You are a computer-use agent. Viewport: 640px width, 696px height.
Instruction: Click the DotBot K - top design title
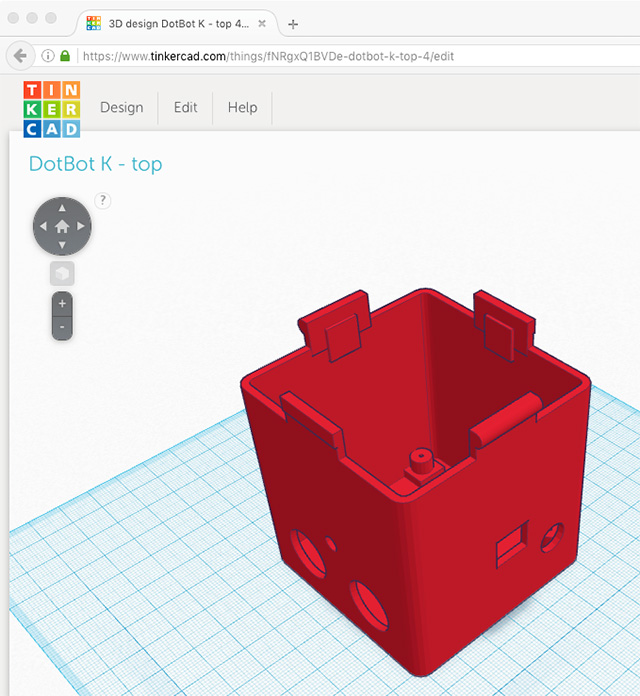point(95,164)
